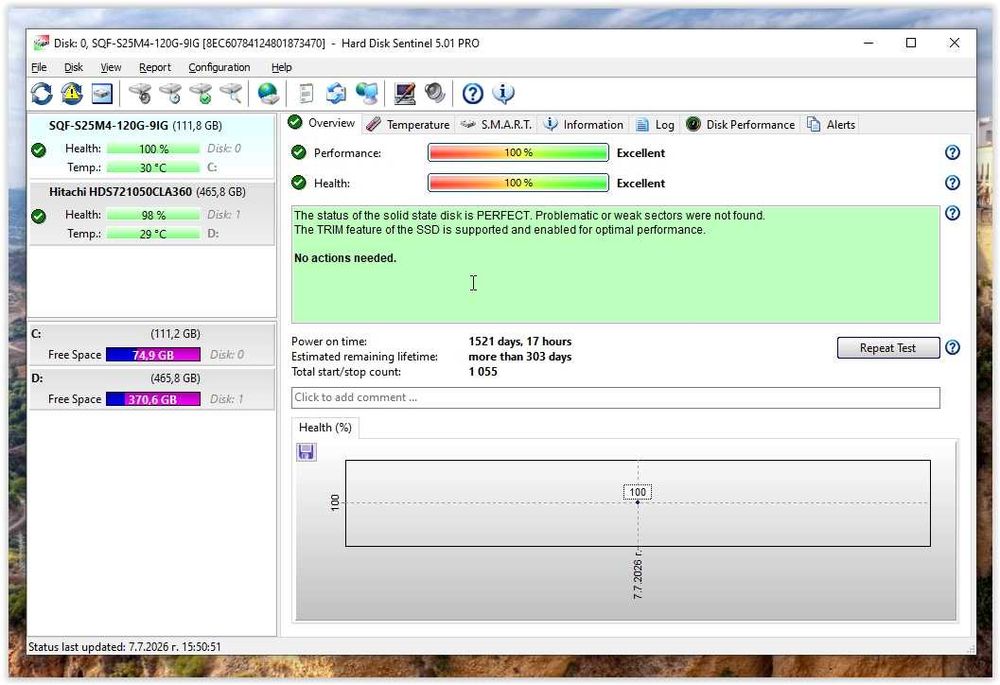This screenshot has height=685, width=1000.
Task: Switch to the S.M.A.R.T. tab
Action: [496, 125]
